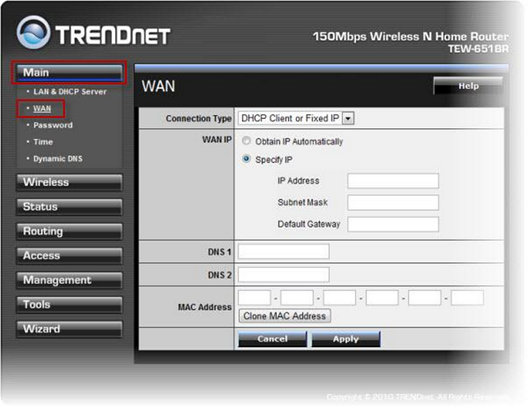
Task: Click the Clone MAC Address button
Action: 285,316
